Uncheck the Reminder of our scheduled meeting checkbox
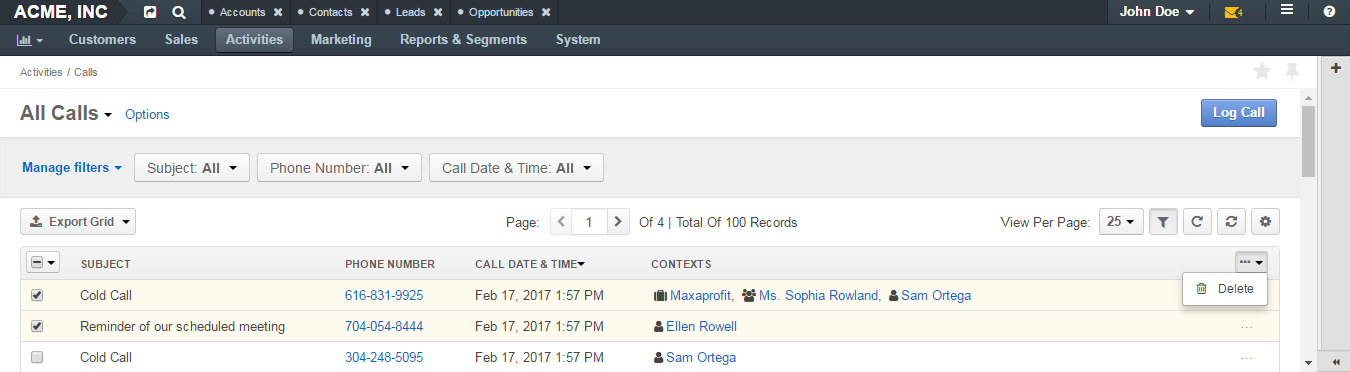The width and height of the screenshot is (1350, 372). 37,326
